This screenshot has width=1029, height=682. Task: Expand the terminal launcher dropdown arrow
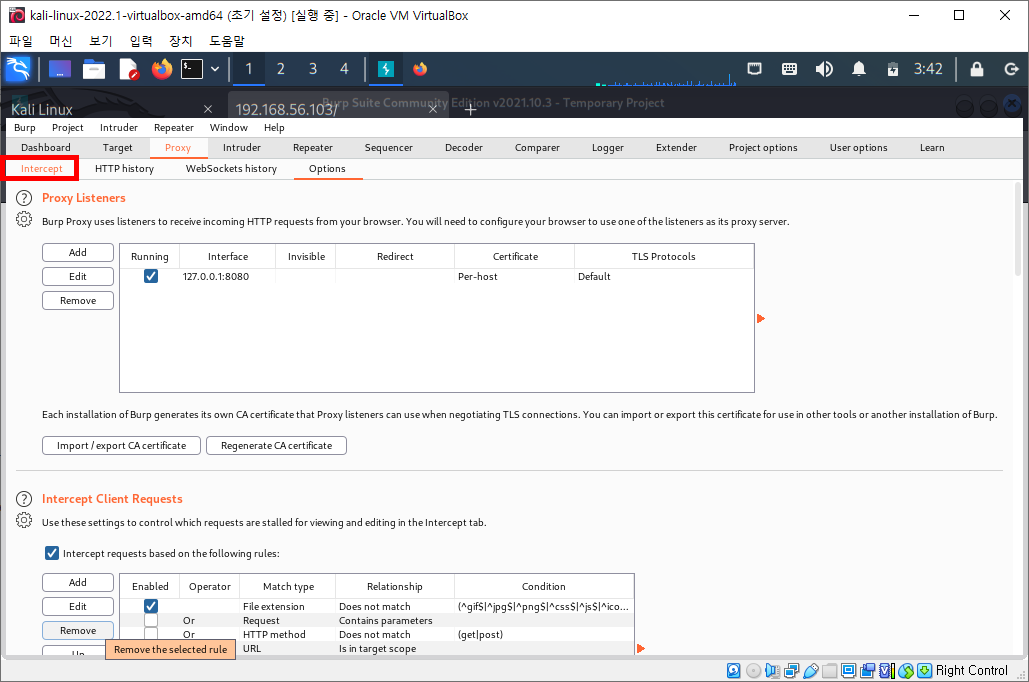coord(215,69)
